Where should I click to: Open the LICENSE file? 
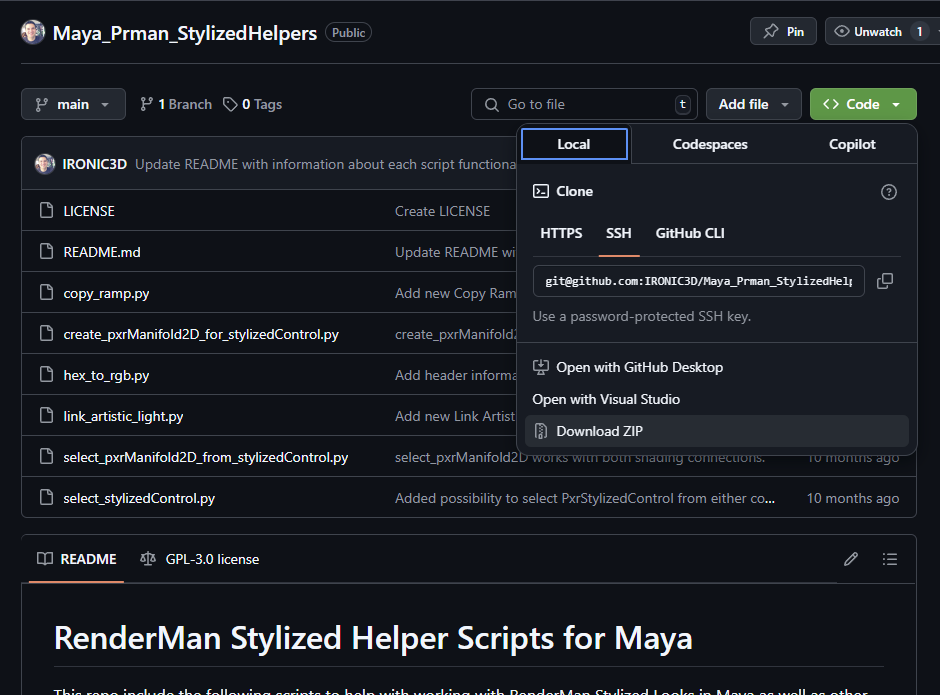[89, 211]
